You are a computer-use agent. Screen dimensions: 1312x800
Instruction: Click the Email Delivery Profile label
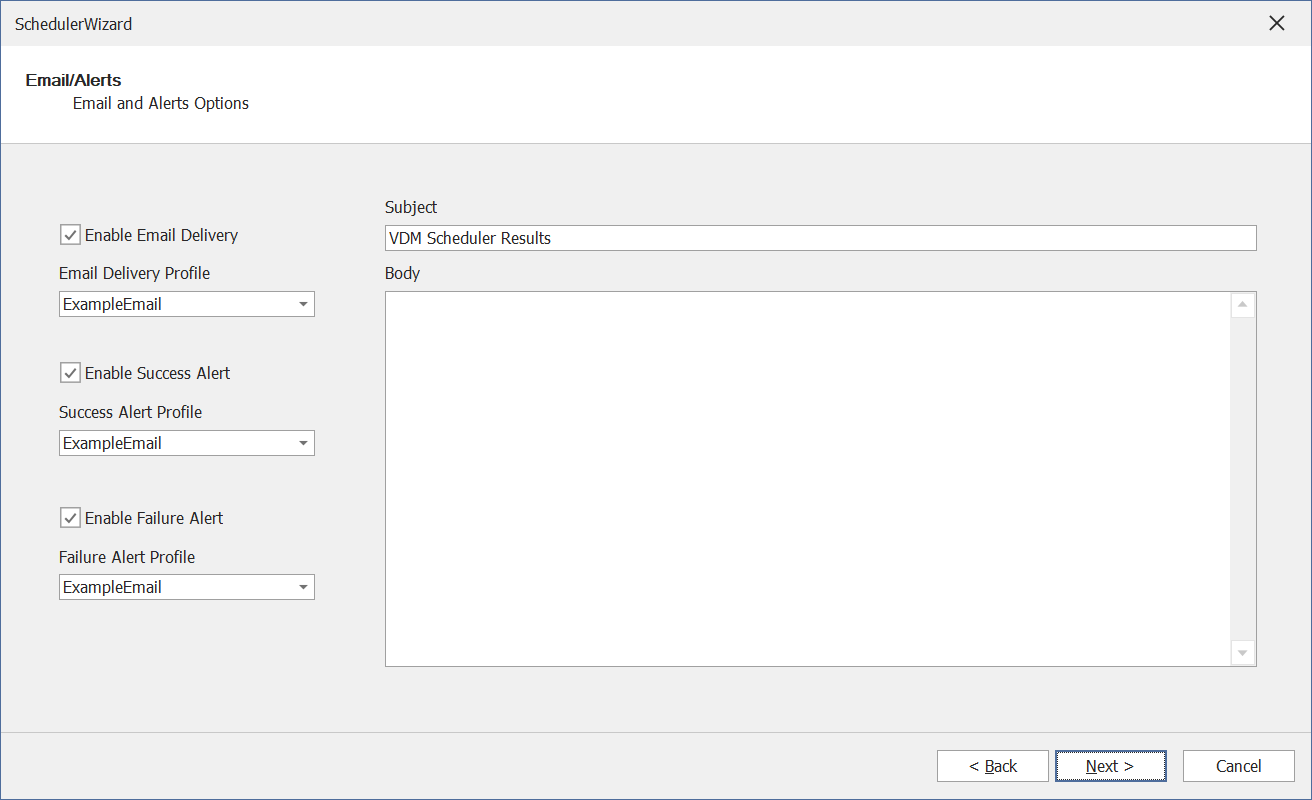(135, 272)
